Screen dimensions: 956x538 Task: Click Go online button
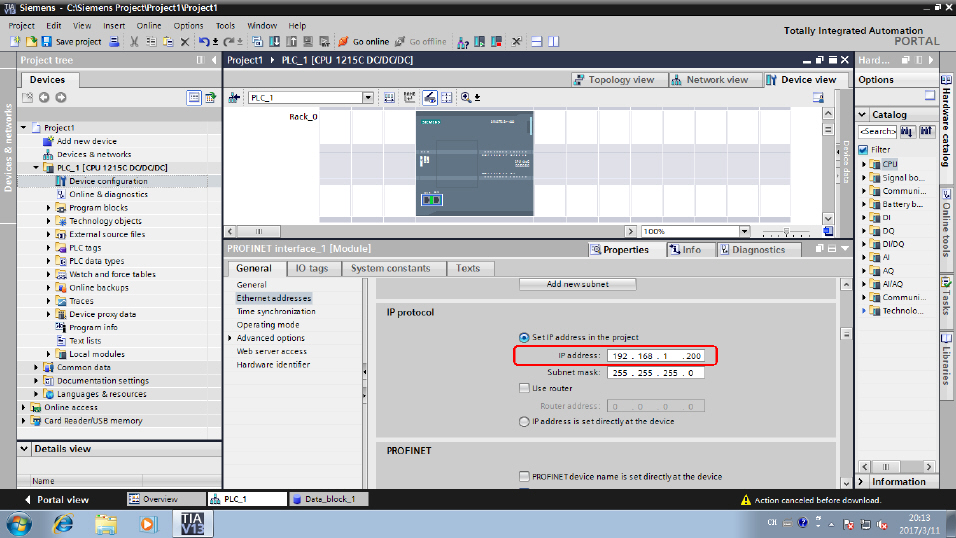pyautogui.click(x=364, y=41)
